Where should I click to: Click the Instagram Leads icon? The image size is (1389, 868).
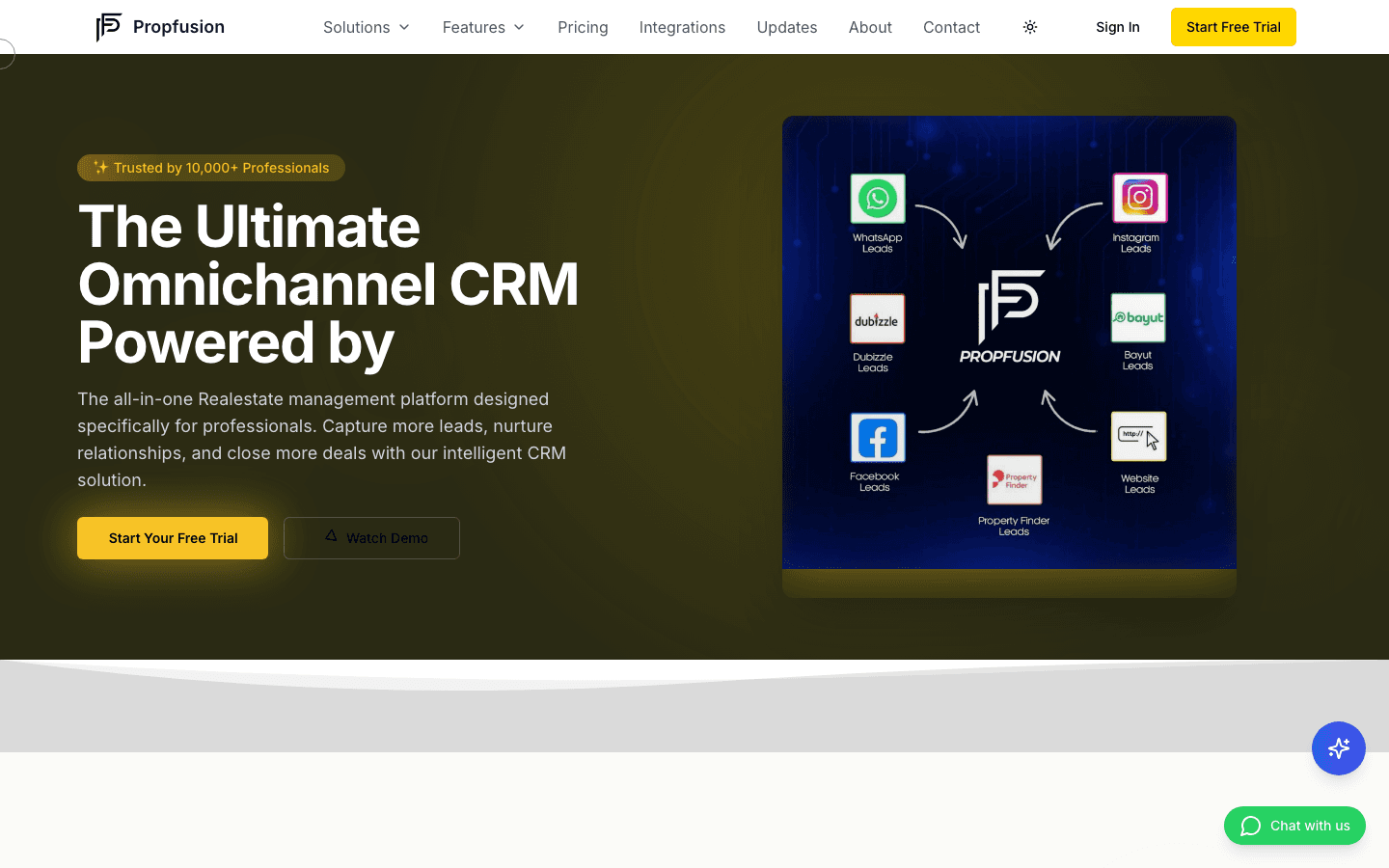pyautogui.click(x=1140, y=198)
